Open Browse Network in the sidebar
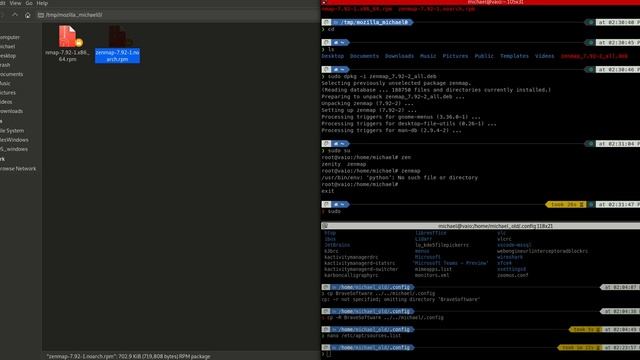Screen dimensions: 640x360 tap(18, 169)
